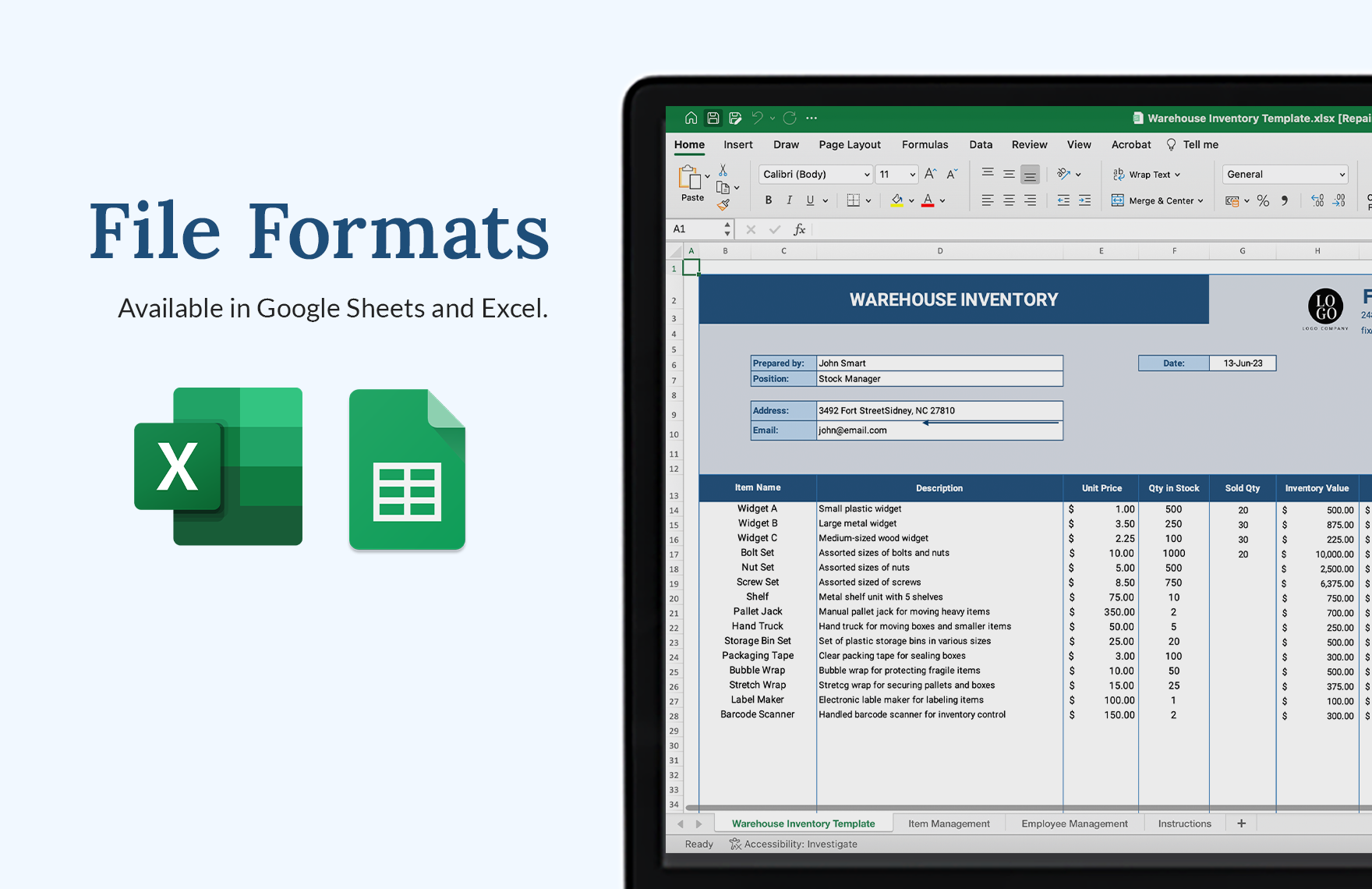
Task: Click the Redo icon
Action: (x=789, y=117)
